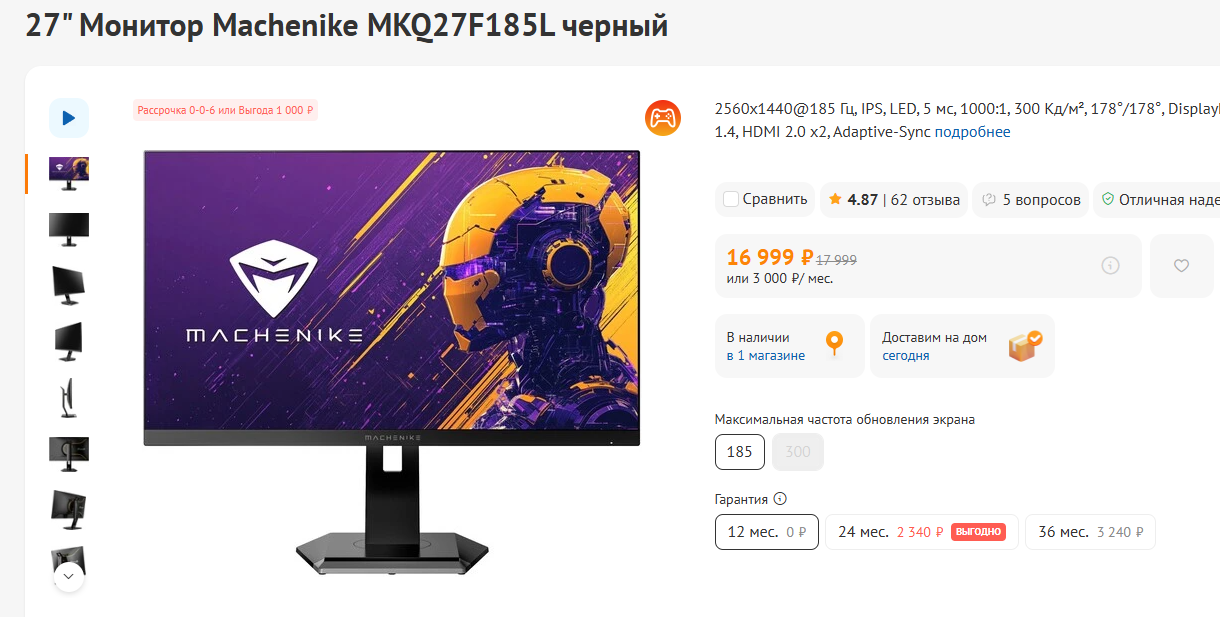The height and width of the screenshot is (617, 1220).
Task: Choose the 36 мес. warranty option
Action: (1090, 532)
